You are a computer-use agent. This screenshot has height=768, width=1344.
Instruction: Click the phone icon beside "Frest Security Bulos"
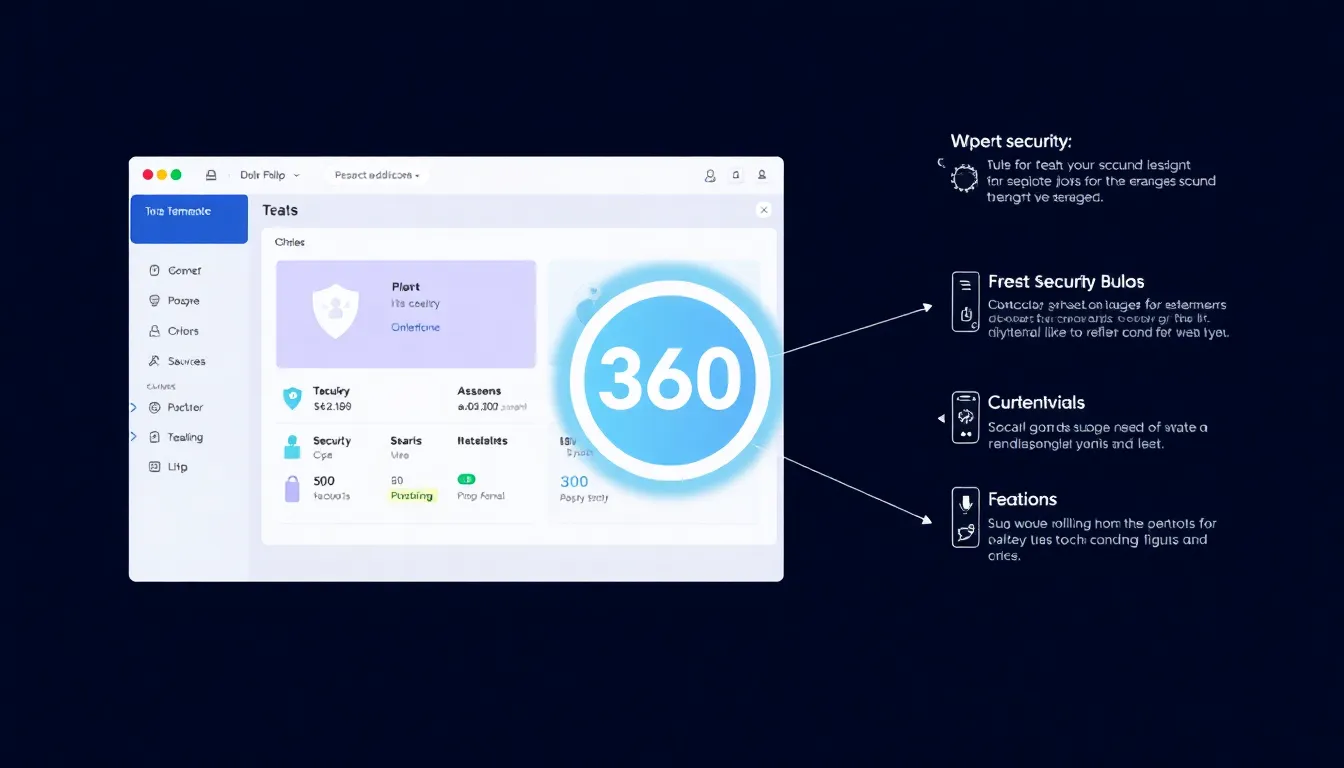965,301
